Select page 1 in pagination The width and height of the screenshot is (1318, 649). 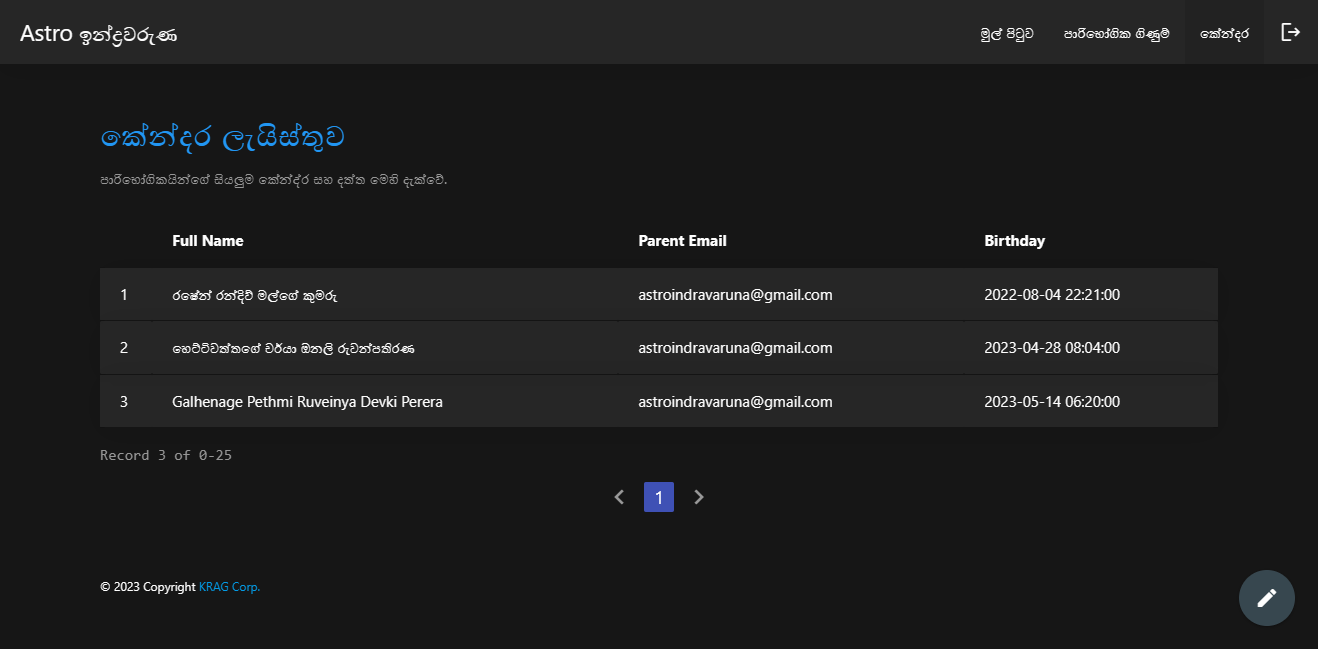point(659,497)
